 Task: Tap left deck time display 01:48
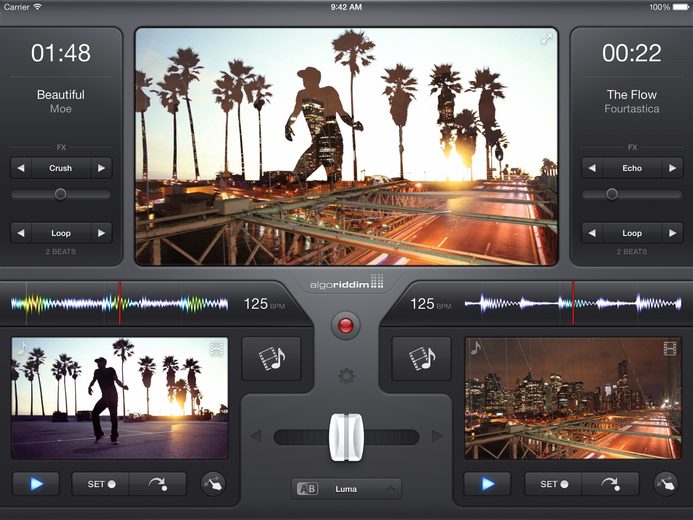[x=61, y=53]
